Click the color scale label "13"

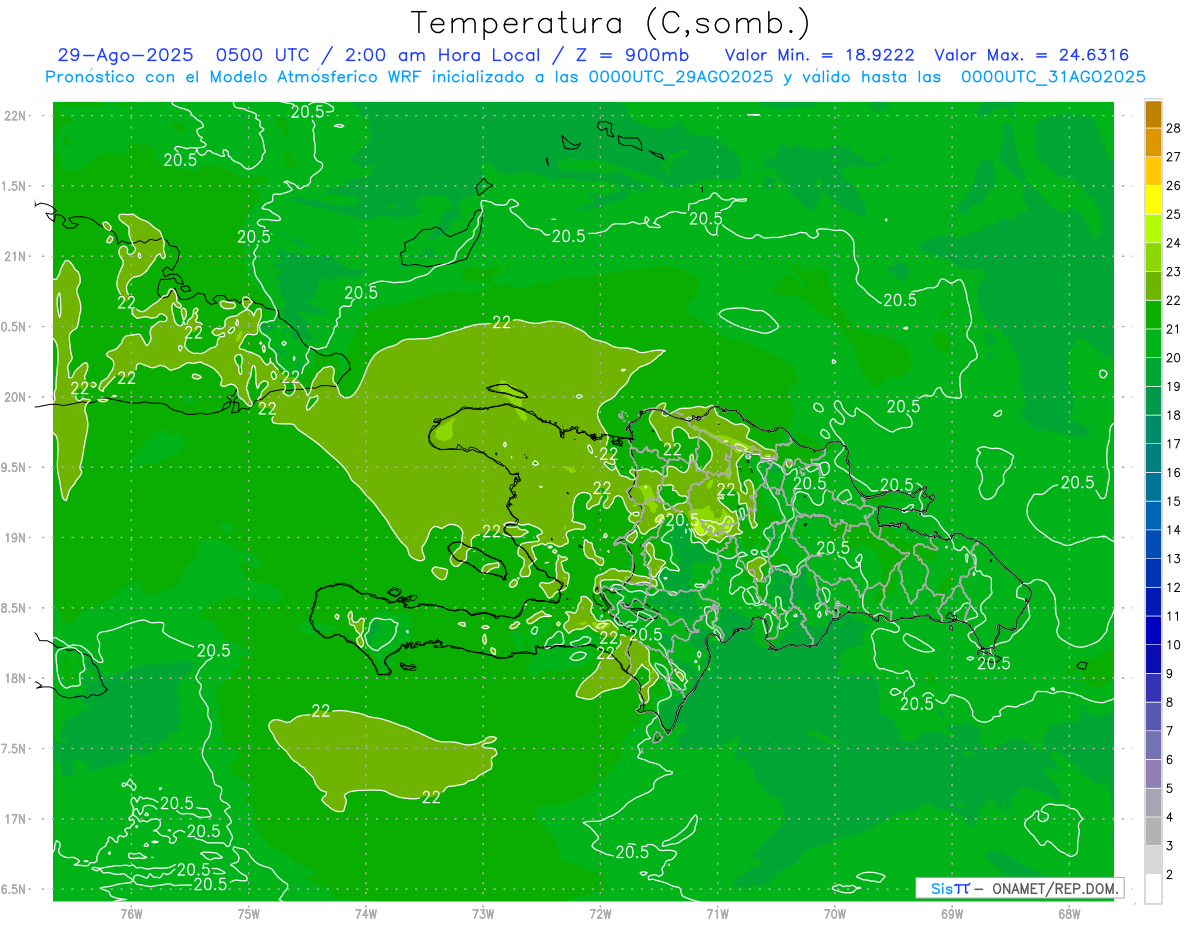pyautogui.click(x=1174, y=558)
